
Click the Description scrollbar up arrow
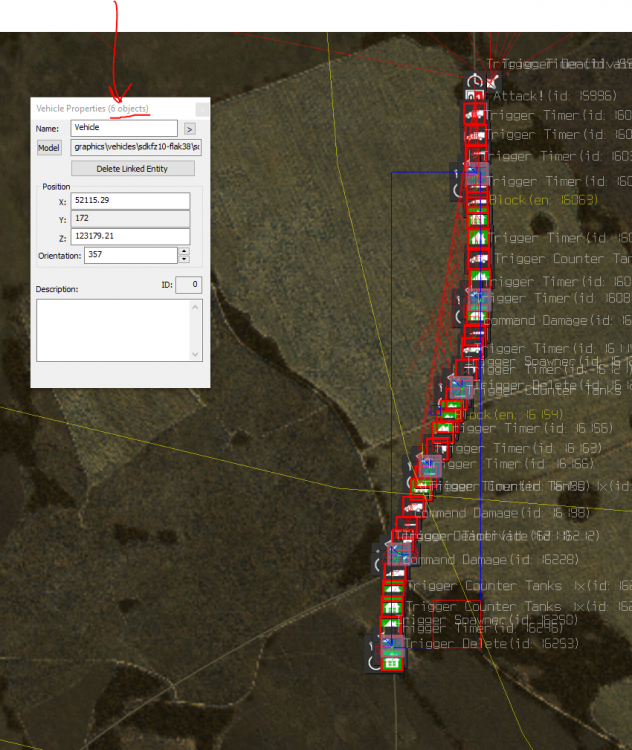[x=195, y=307]
